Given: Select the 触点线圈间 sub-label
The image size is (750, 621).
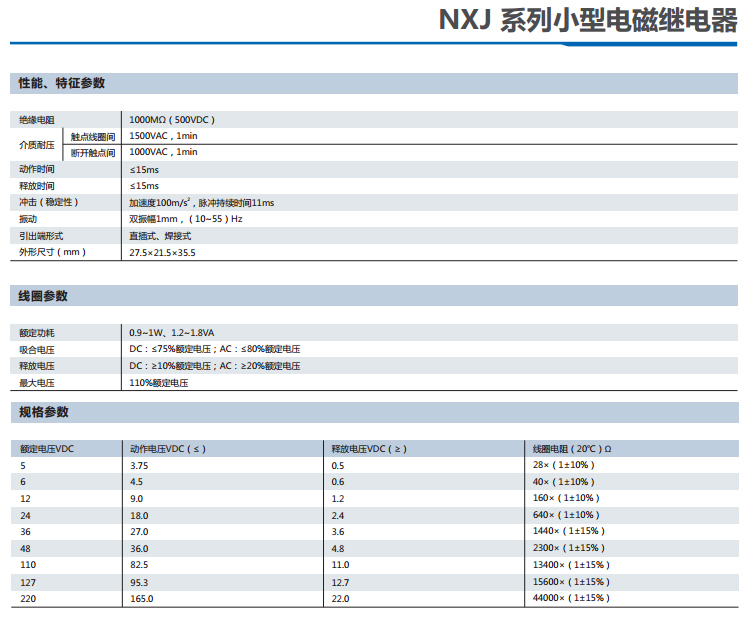Looking at the screenshot, I should coord(93,137).
